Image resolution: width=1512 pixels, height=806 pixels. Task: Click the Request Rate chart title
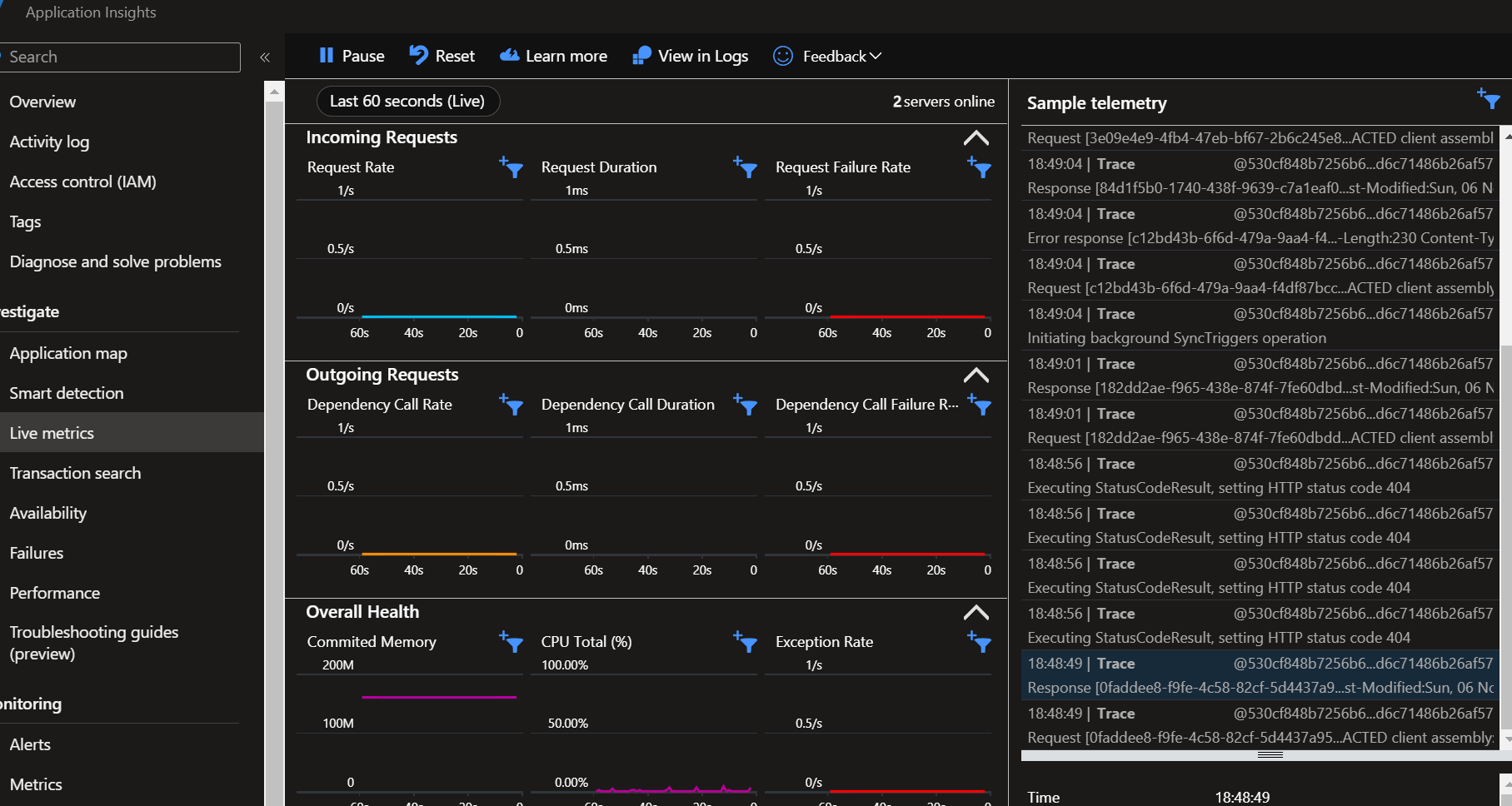point(351,167)
